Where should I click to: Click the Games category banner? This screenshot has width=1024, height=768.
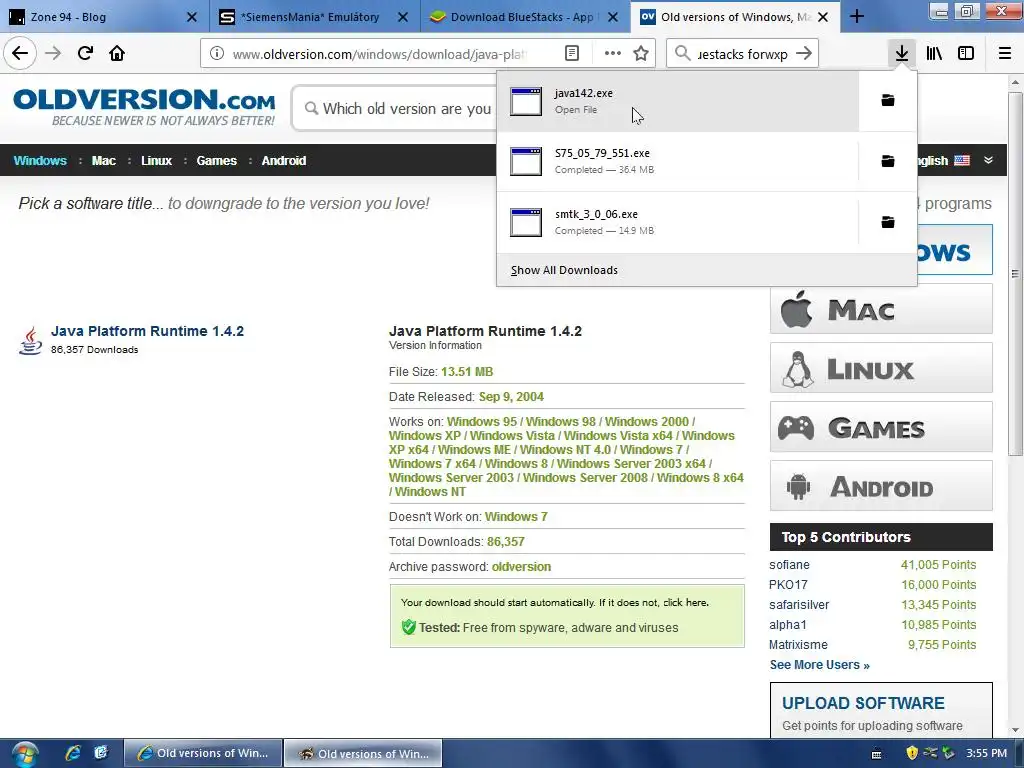click(x=881, y=427)
